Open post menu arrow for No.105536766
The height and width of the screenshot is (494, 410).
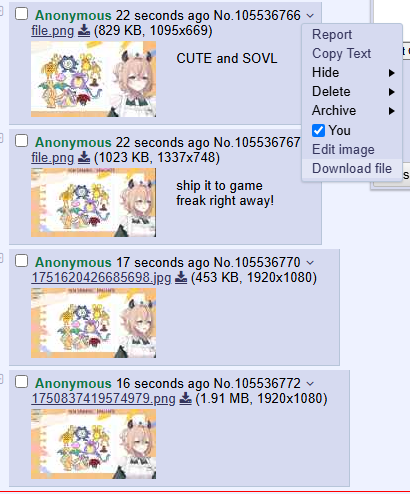pos(310,16)
